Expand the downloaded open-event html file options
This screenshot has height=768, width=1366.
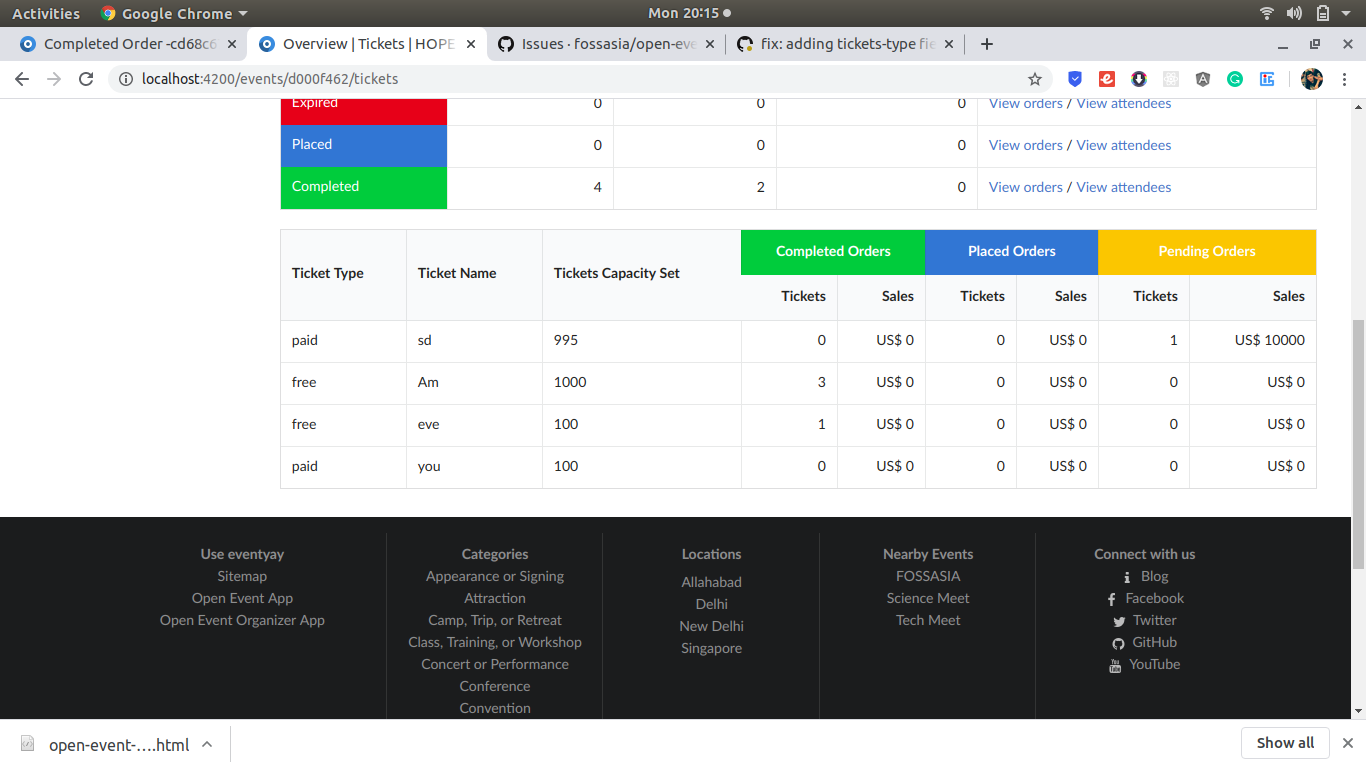coord(208,744)
